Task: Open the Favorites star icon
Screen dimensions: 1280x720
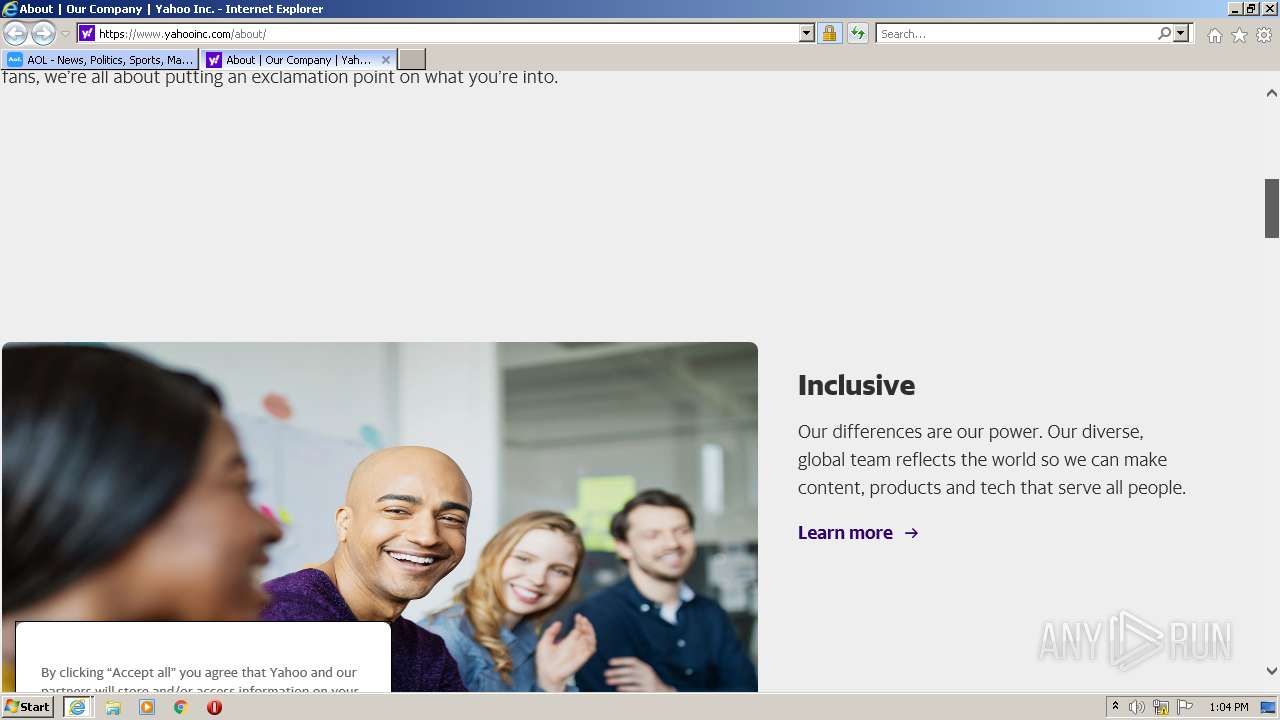Action: click(1239, 35)
